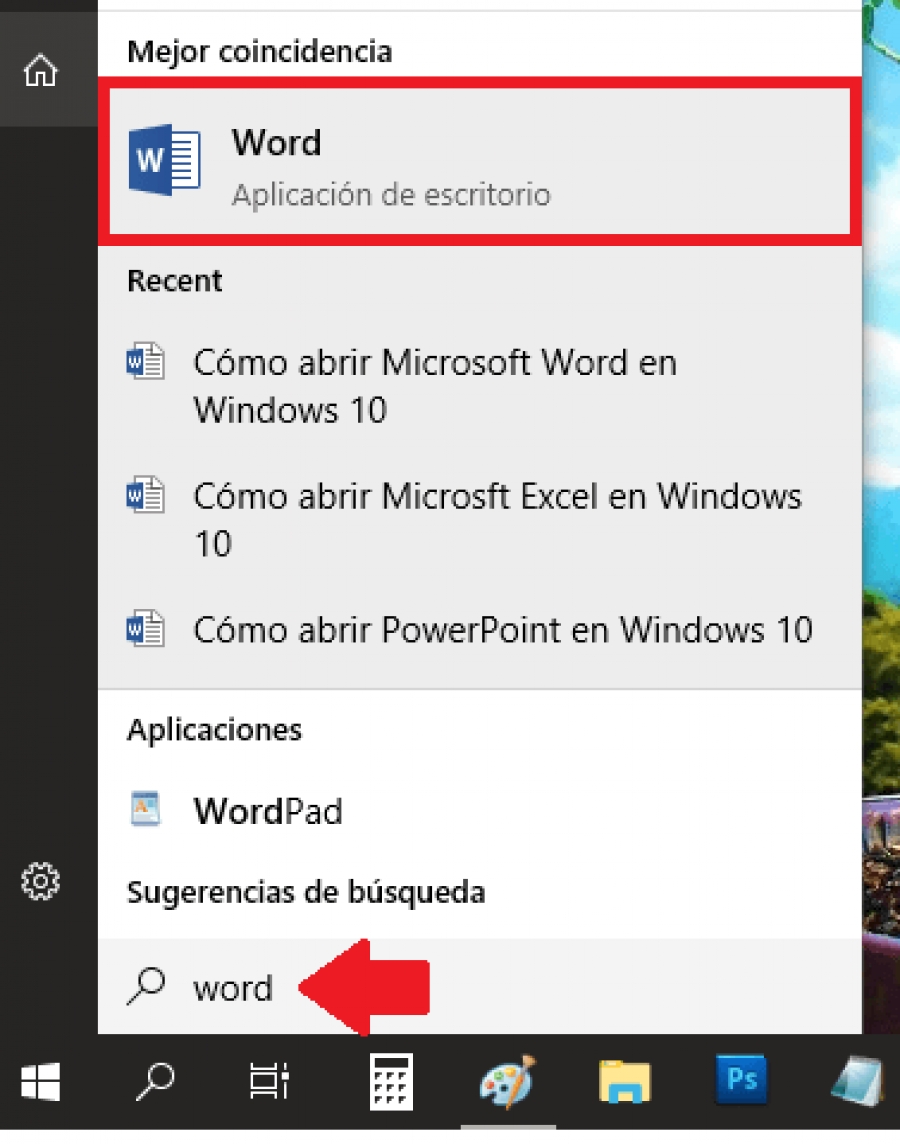
Task: Click the large Word application icon
Action: [x=165, y=160]
